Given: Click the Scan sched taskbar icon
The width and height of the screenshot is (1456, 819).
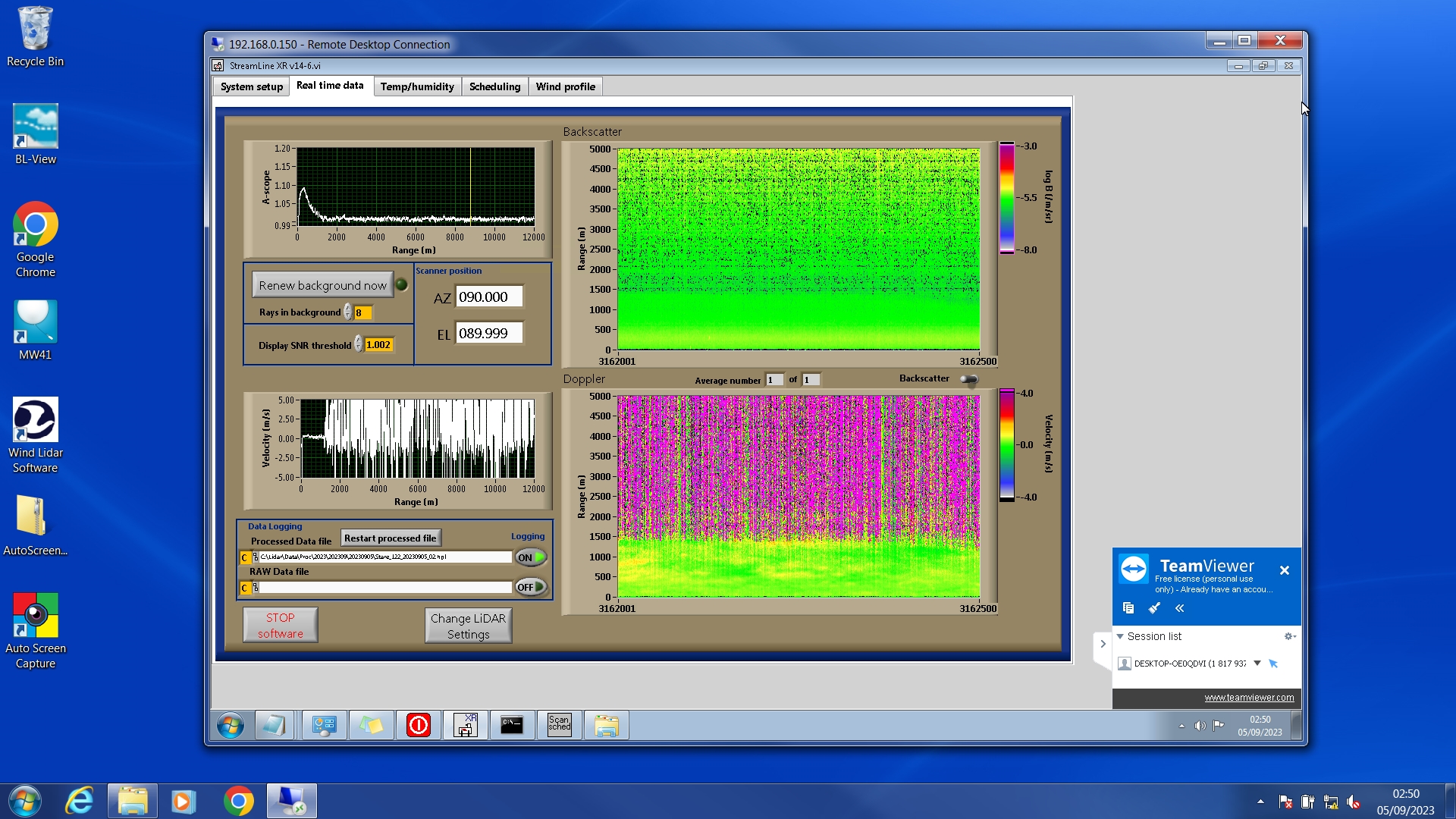Looking at the screenshot, I should click(559, 725).
